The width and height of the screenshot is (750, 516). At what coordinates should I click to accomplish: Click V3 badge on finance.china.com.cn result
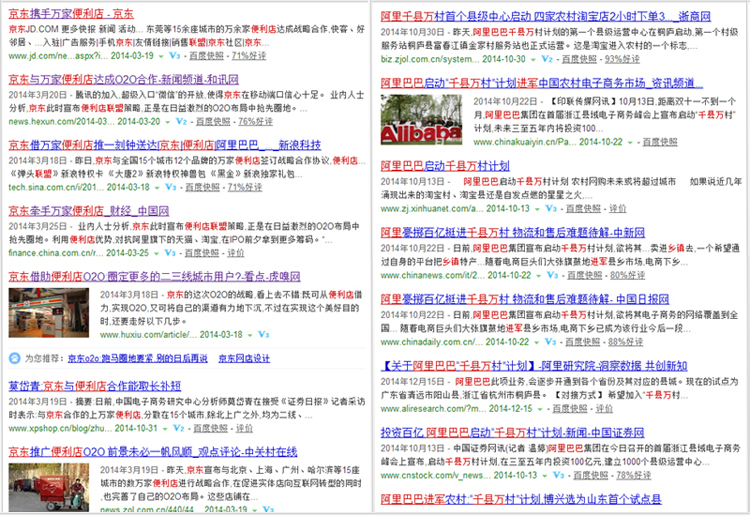coord(170,253)
